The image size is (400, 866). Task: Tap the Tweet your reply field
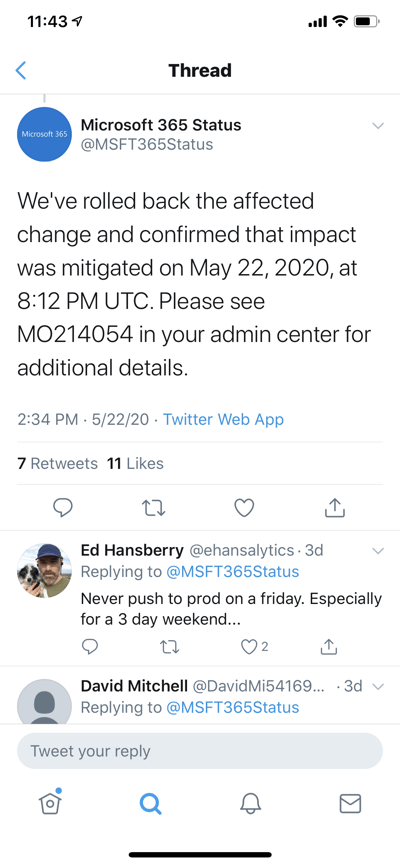[x=200, y=751]
